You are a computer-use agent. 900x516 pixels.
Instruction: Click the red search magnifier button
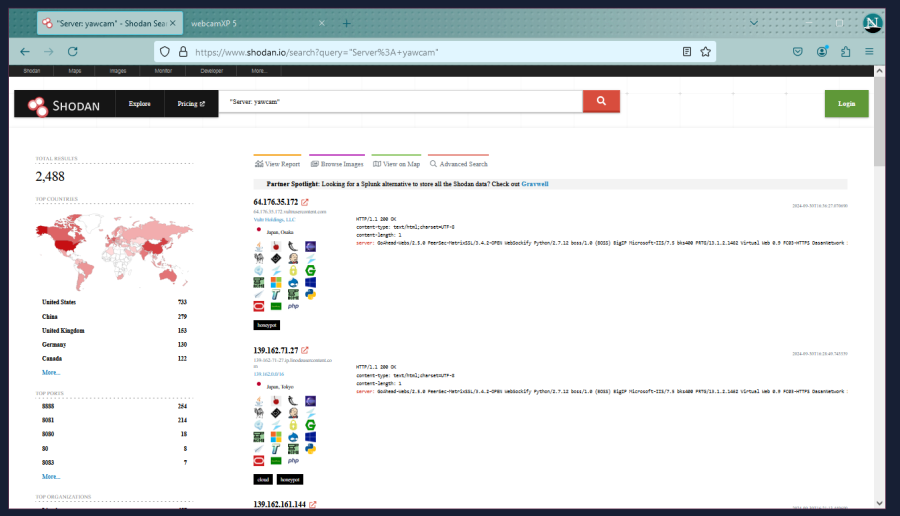coord(601,102)
